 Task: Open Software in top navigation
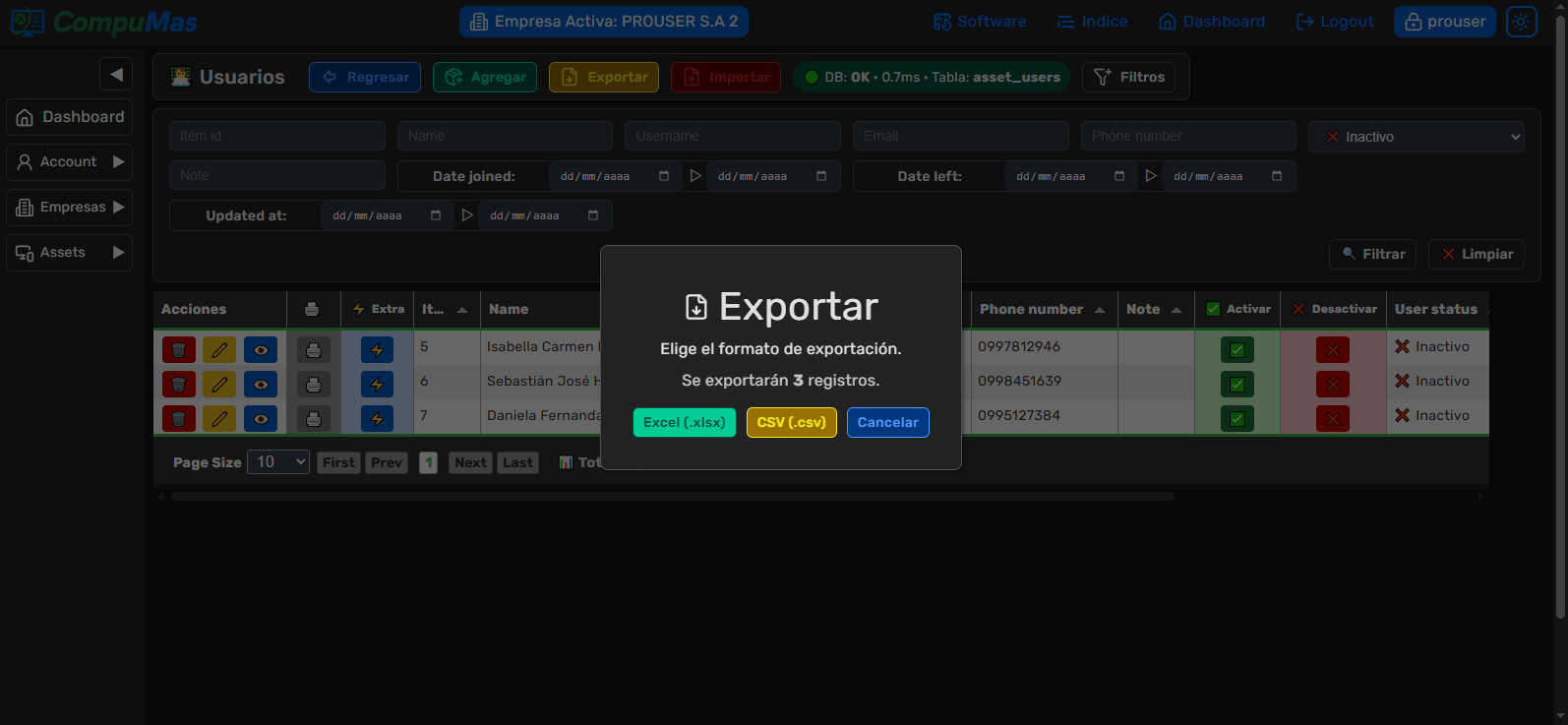pos(980,22)
